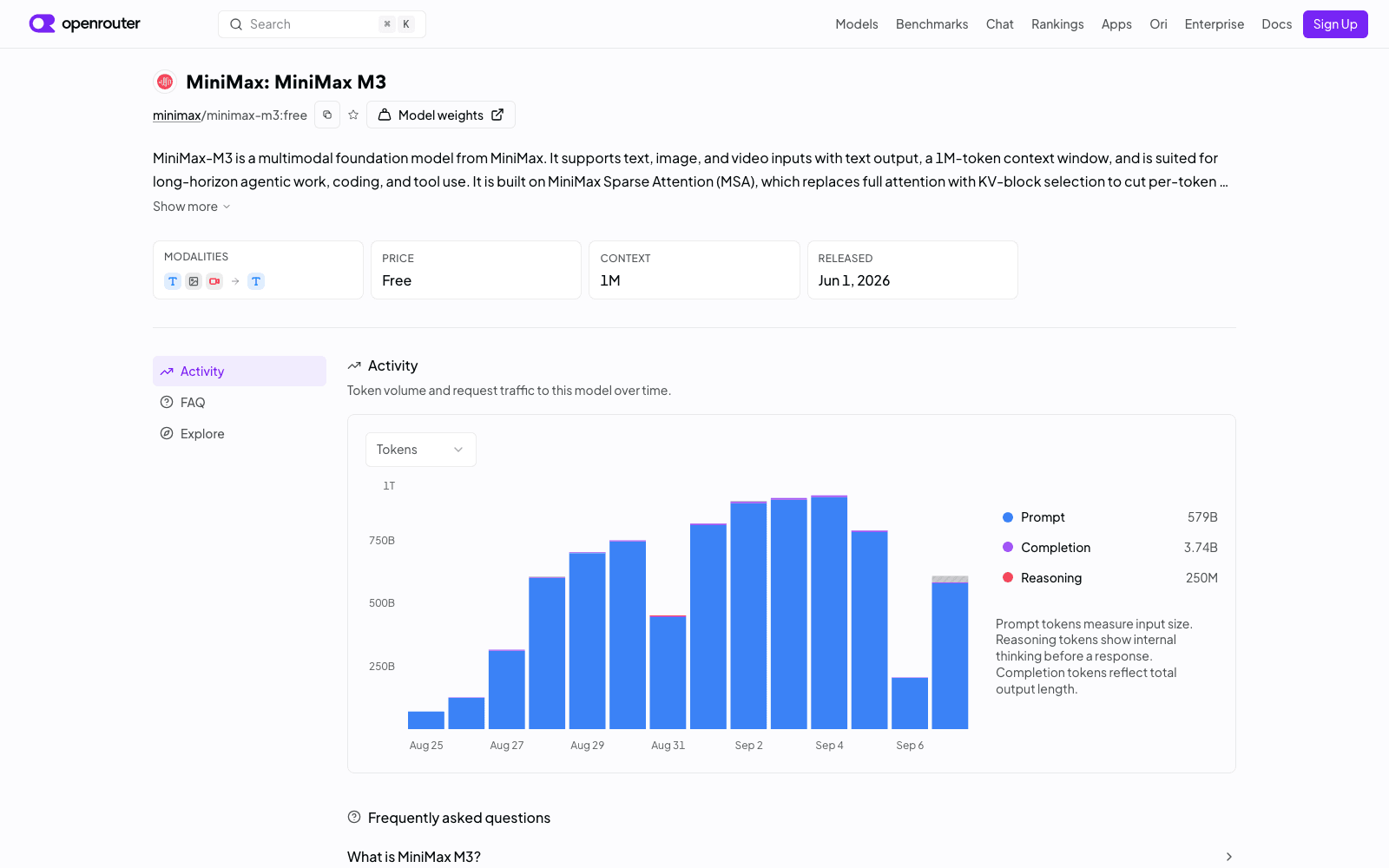Click the "750B" y-axis label
Image resolution: width=1389 pixels, height=868 pixels.
click(x=382, y=541)
